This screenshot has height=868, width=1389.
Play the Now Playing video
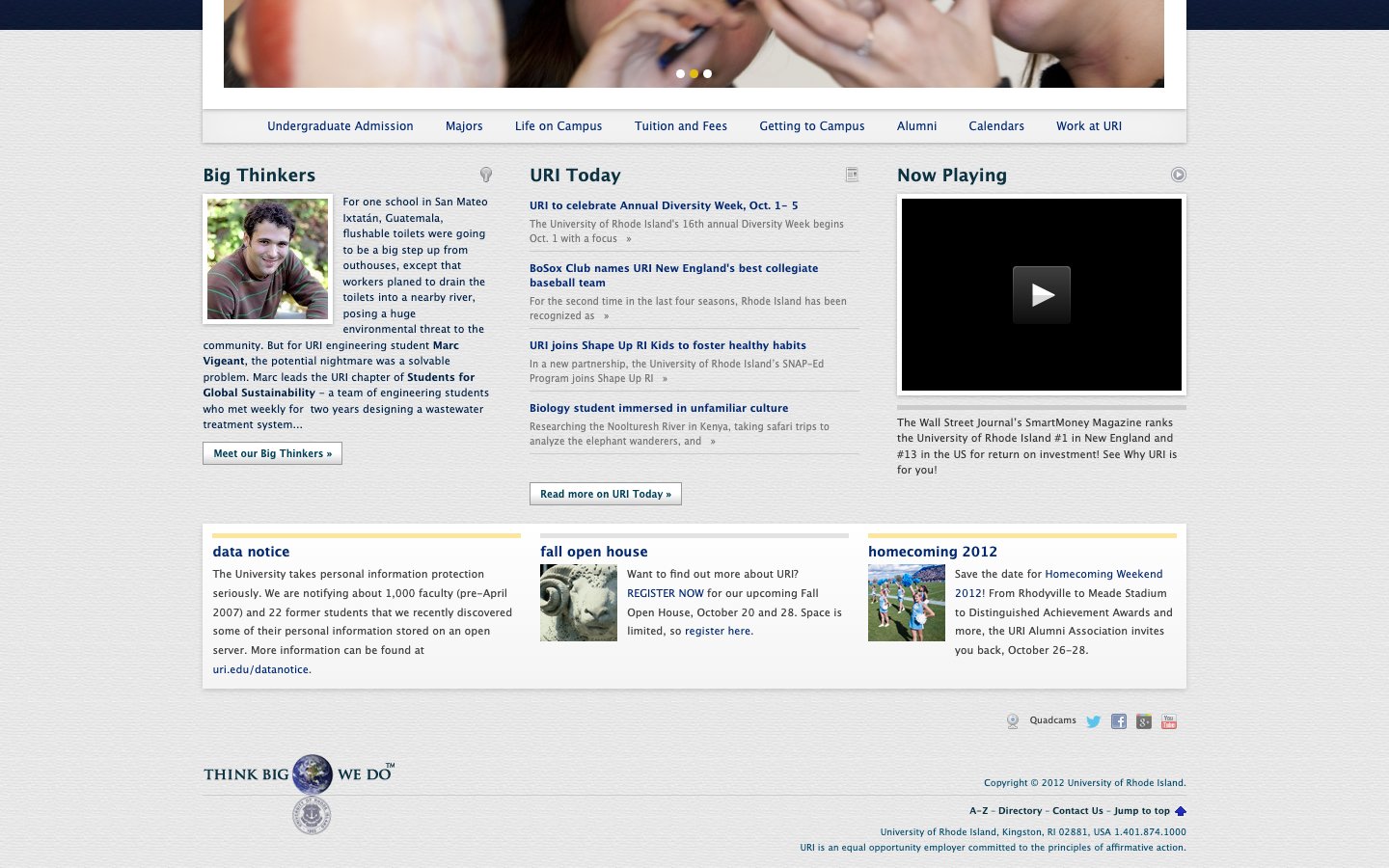(x=1042, y=294)
